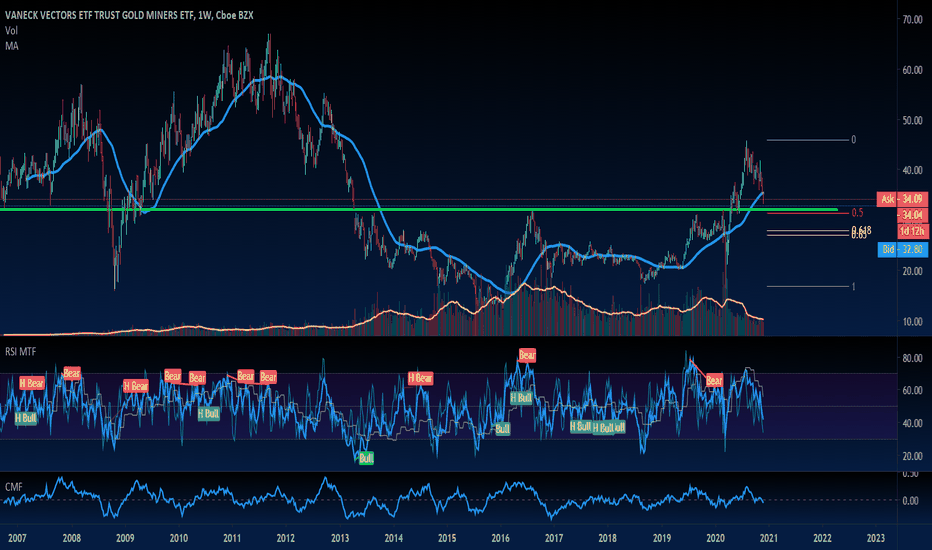Image resolution: width=932 pixels, height=550 pixels.
Task: Click the 2018 year on the time axis
Action: tap(607, 538)
